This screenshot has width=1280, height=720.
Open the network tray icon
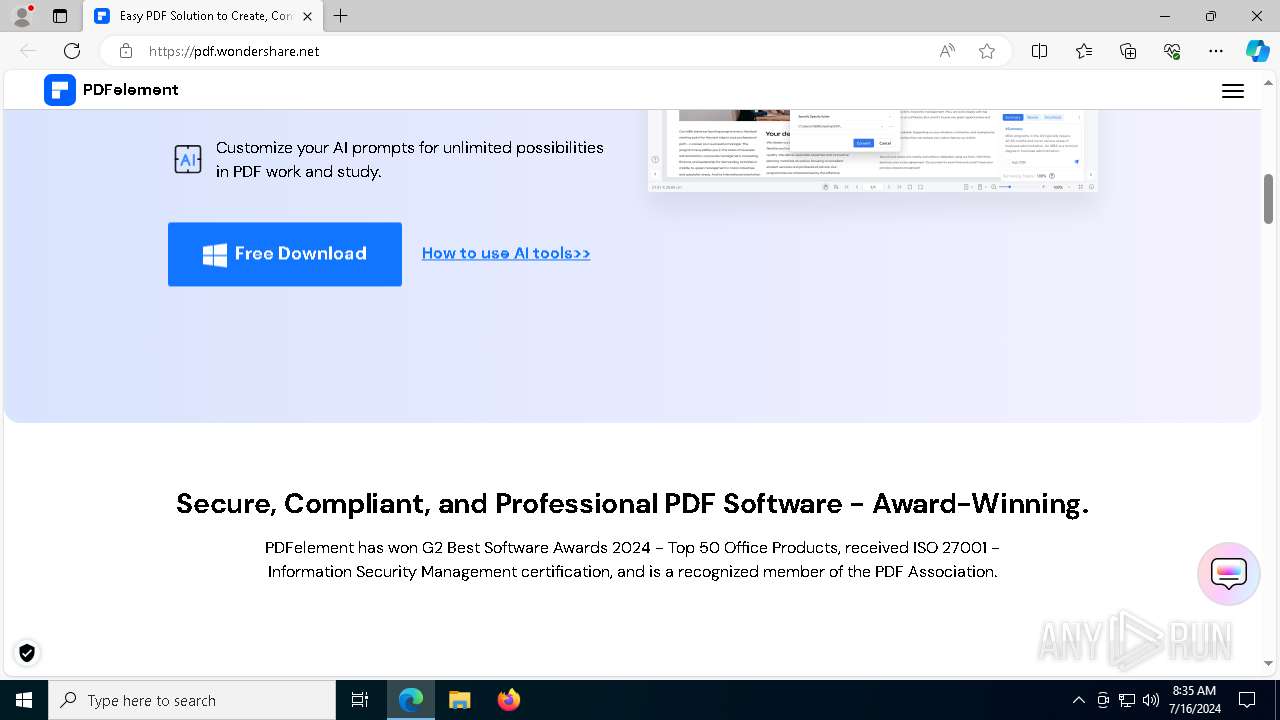[x=1127, y=700]
